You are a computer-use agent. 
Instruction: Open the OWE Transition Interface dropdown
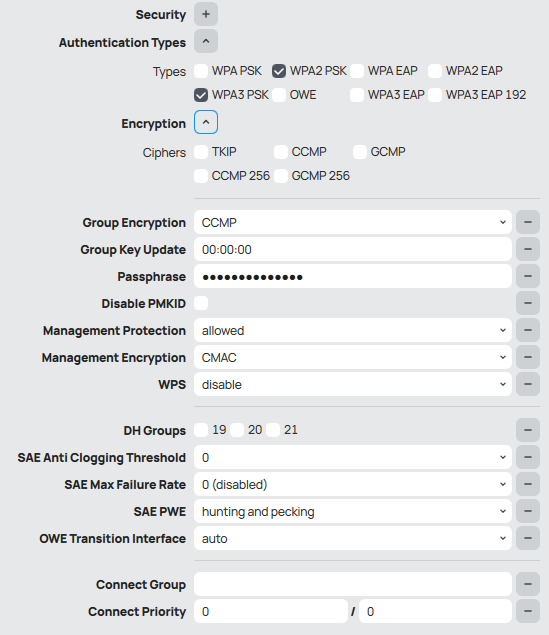point(353,538)
